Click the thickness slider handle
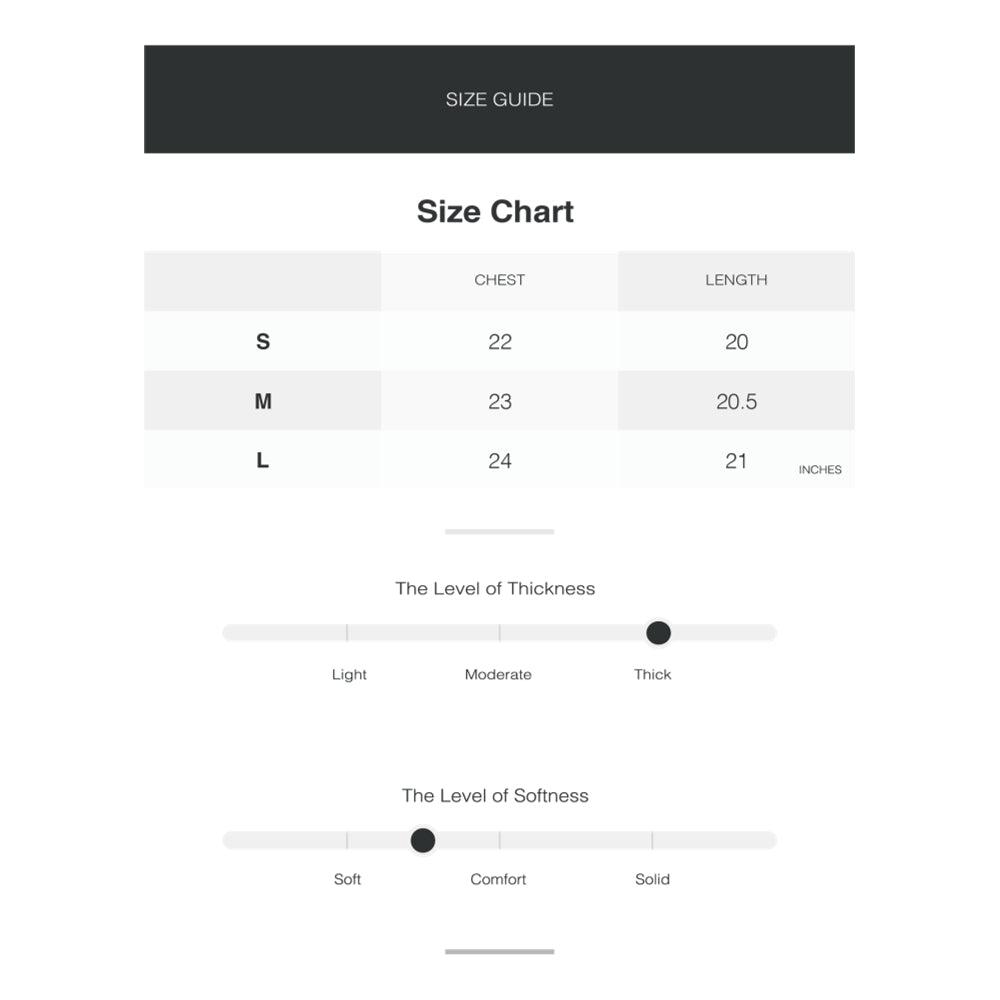The width and height of the screenshot is (1000, 1000). [658, 633]
